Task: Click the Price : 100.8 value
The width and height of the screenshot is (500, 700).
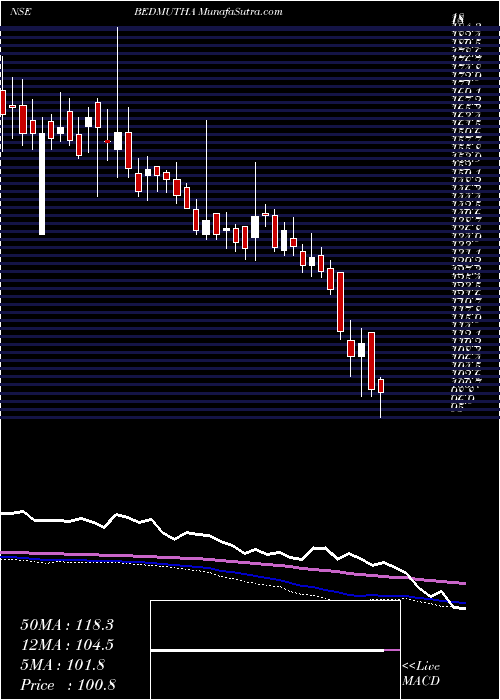Action: pyautogui.click(x=68, y=685)
